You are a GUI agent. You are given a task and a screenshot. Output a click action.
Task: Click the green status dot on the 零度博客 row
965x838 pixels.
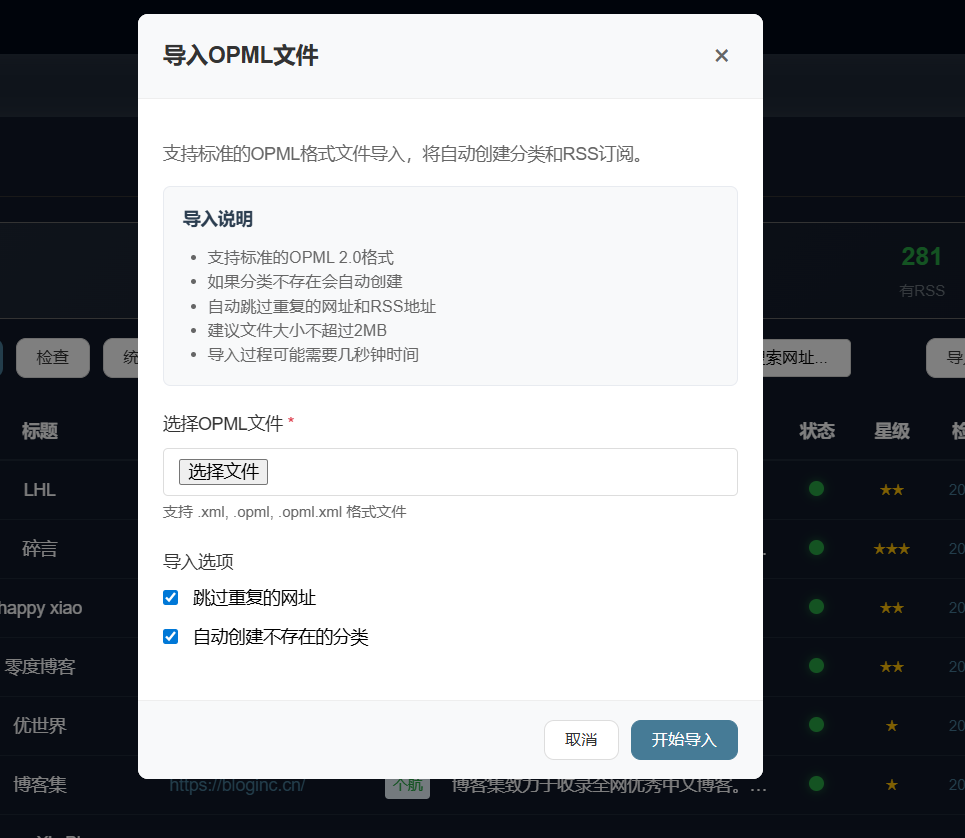point(816,666)
